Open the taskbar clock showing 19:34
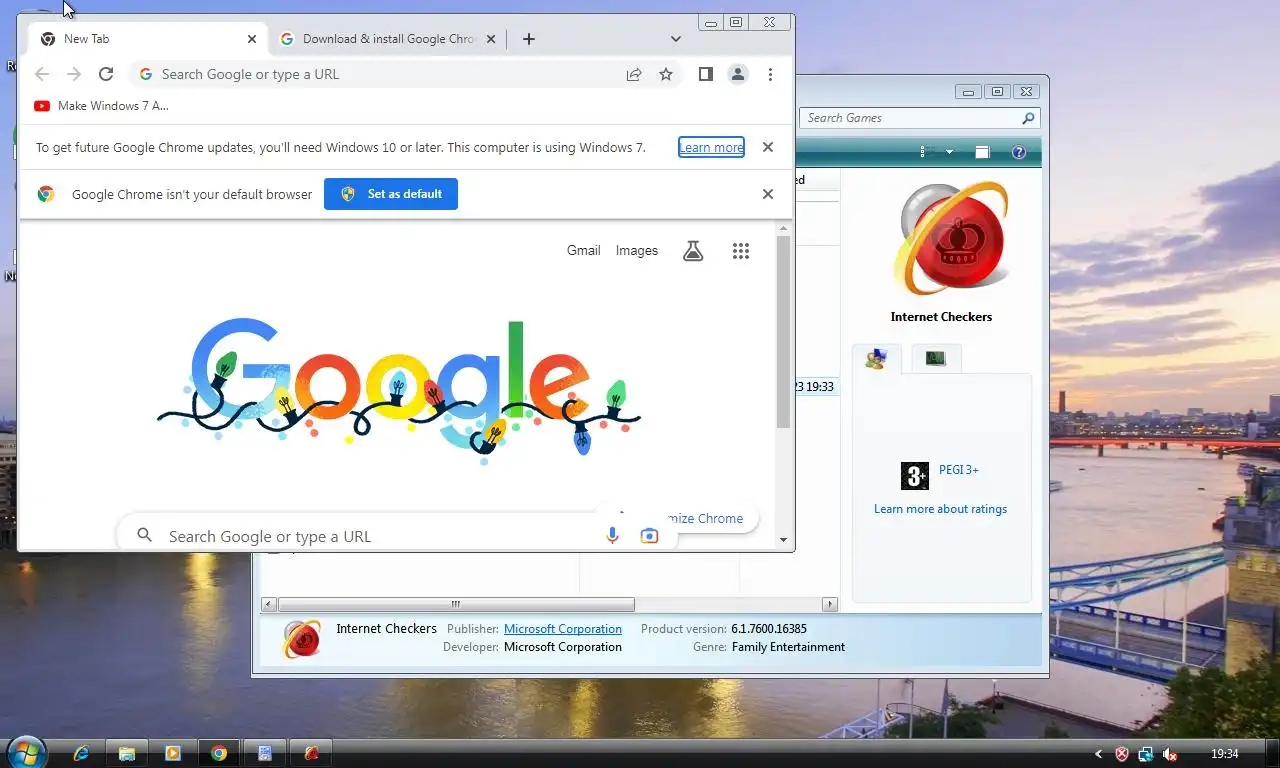1280x768 pixels. [1224, 754]
